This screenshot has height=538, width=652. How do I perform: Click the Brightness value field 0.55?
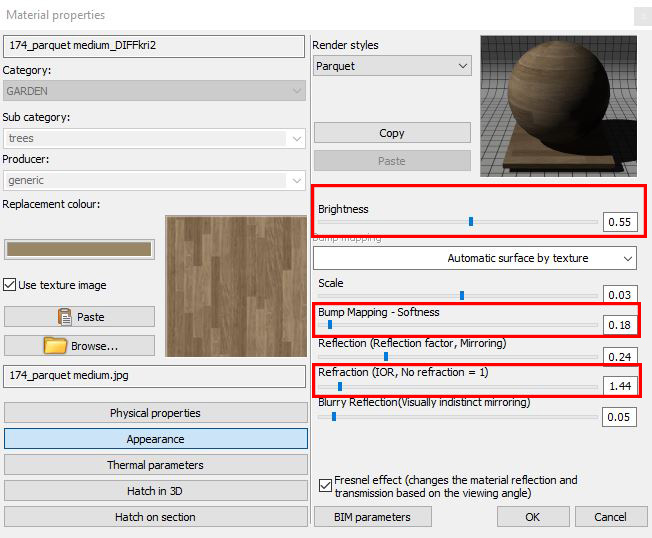(x=620, y=222)
